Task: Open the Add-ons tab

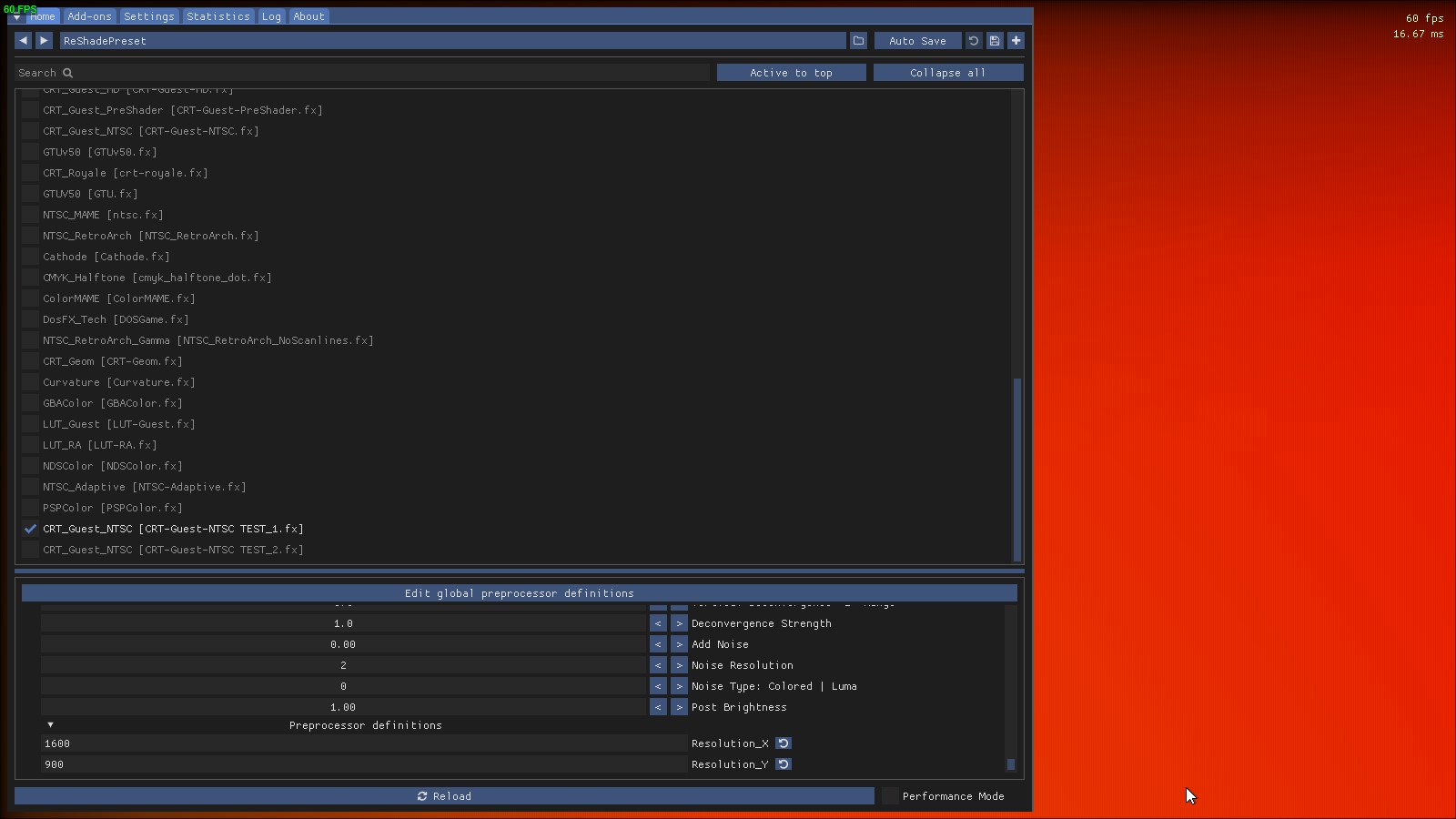Action: 89,16
